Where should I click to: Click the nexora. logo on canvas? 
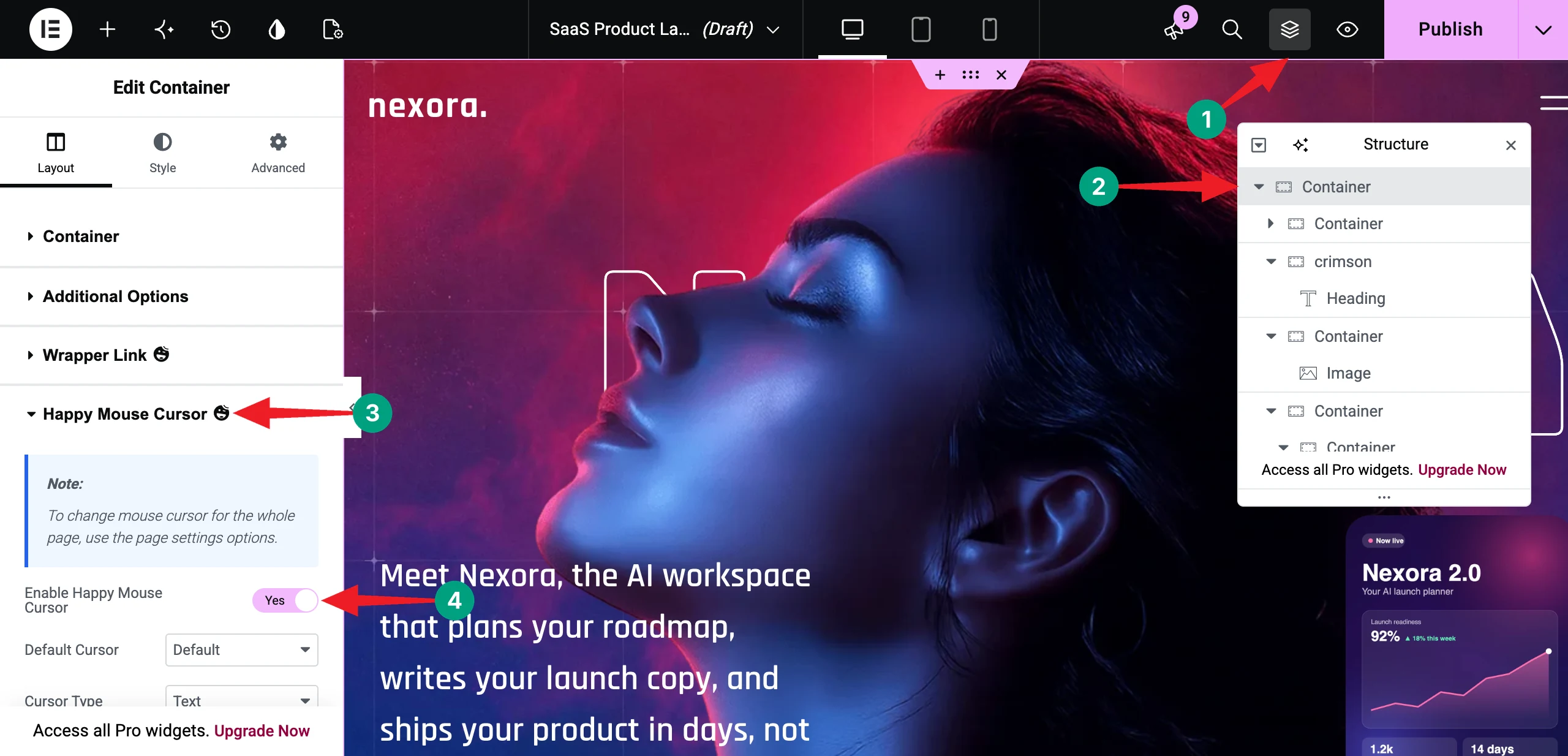(x=428, y=106)
